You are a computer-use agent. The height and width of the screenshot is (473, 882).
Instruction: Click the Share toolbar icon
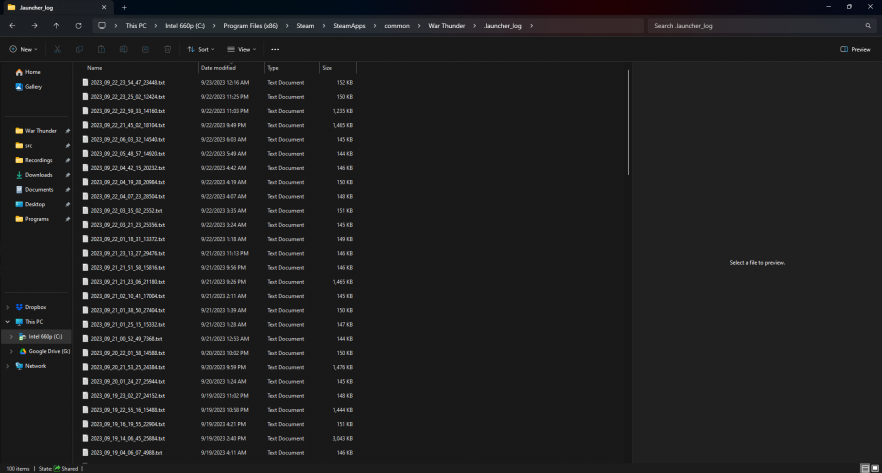click(145, 49)
